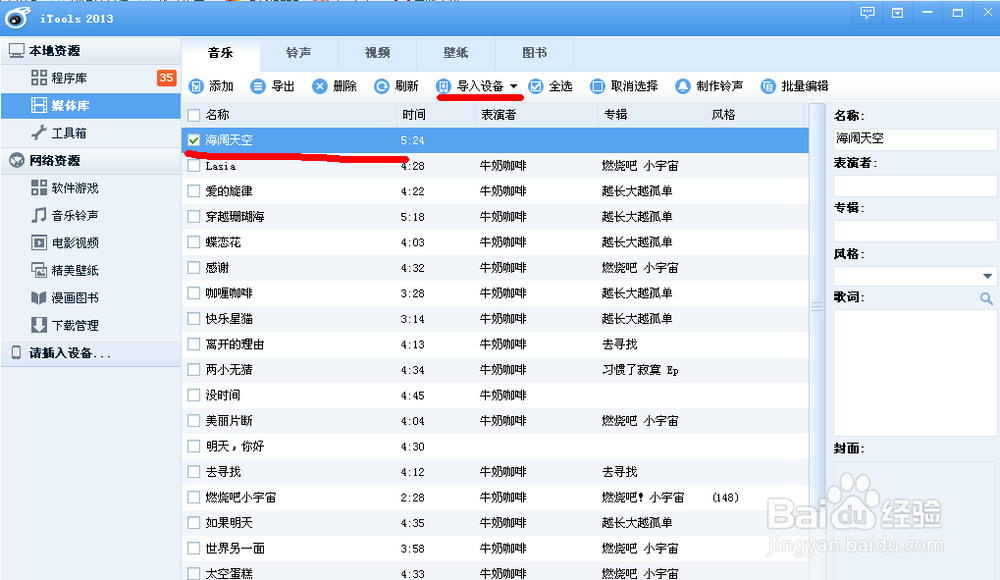Click the 取消选择 (Deselect) icon

[597, 86]
